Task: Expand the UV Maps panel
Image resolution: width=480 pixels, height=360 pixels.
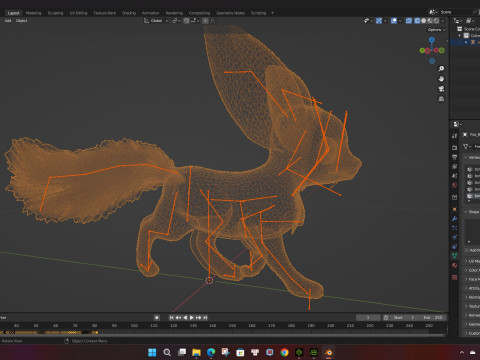Action: coord(467,261)
